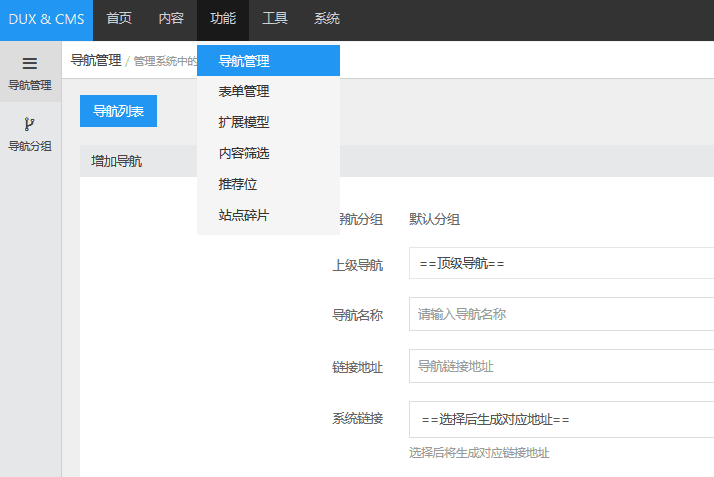This screenshot has height=477, width=714.
Task: Open the 首页 top menu item
Action: coord(119,19)
